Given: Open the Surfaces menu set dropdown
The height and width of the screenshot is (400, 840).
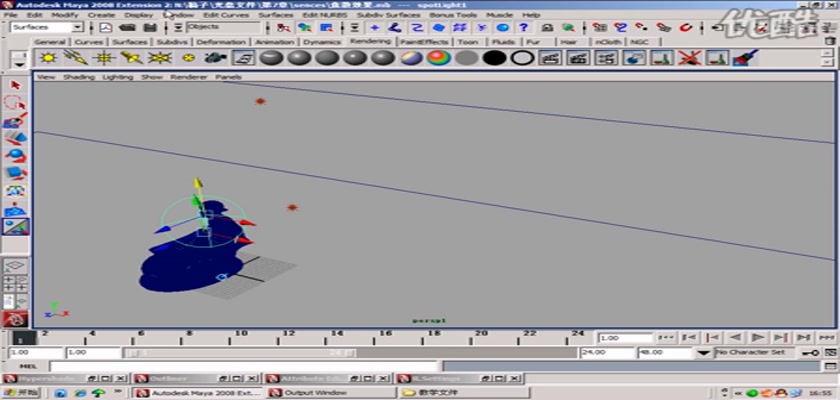Looking at the screenshot, I should 78,27.
